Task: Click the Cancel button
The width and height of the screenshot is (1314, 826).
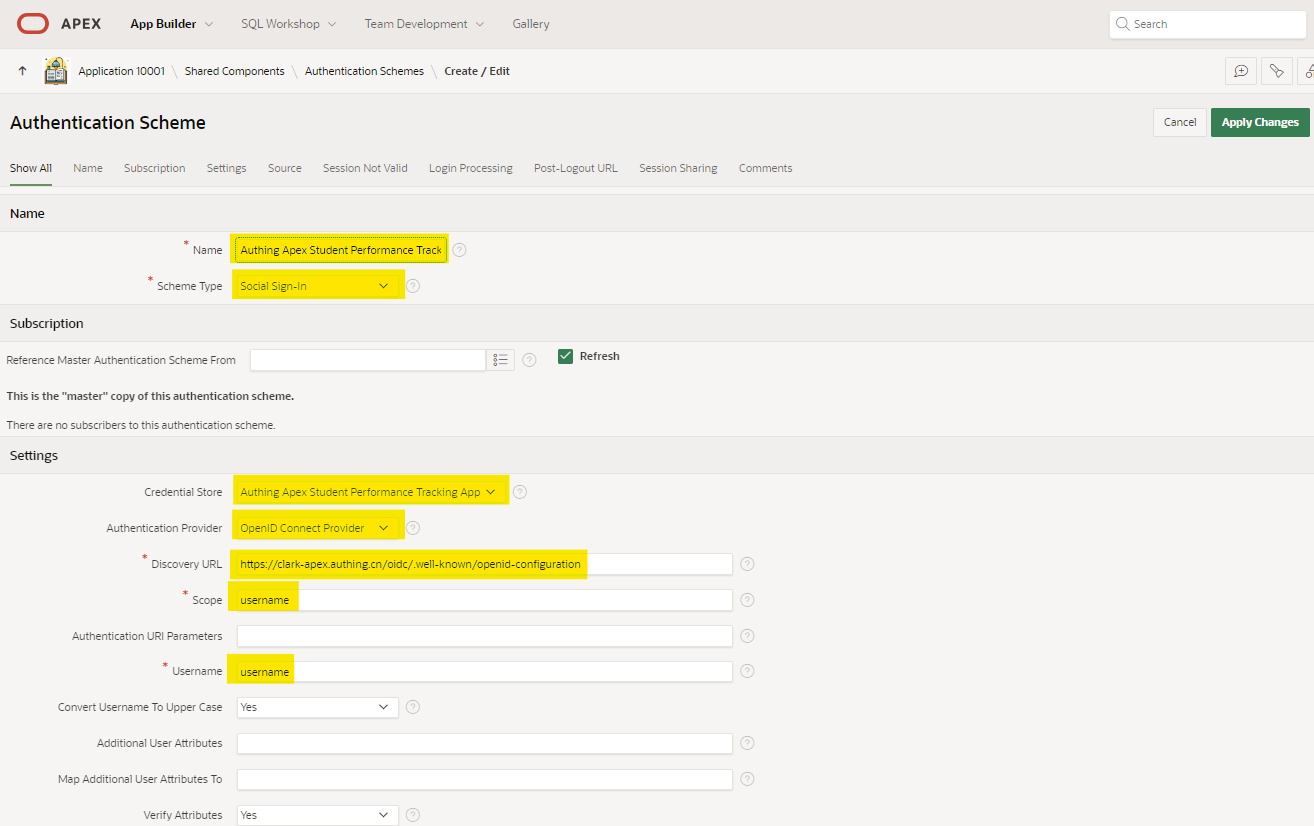Action: coord(1179,122)
